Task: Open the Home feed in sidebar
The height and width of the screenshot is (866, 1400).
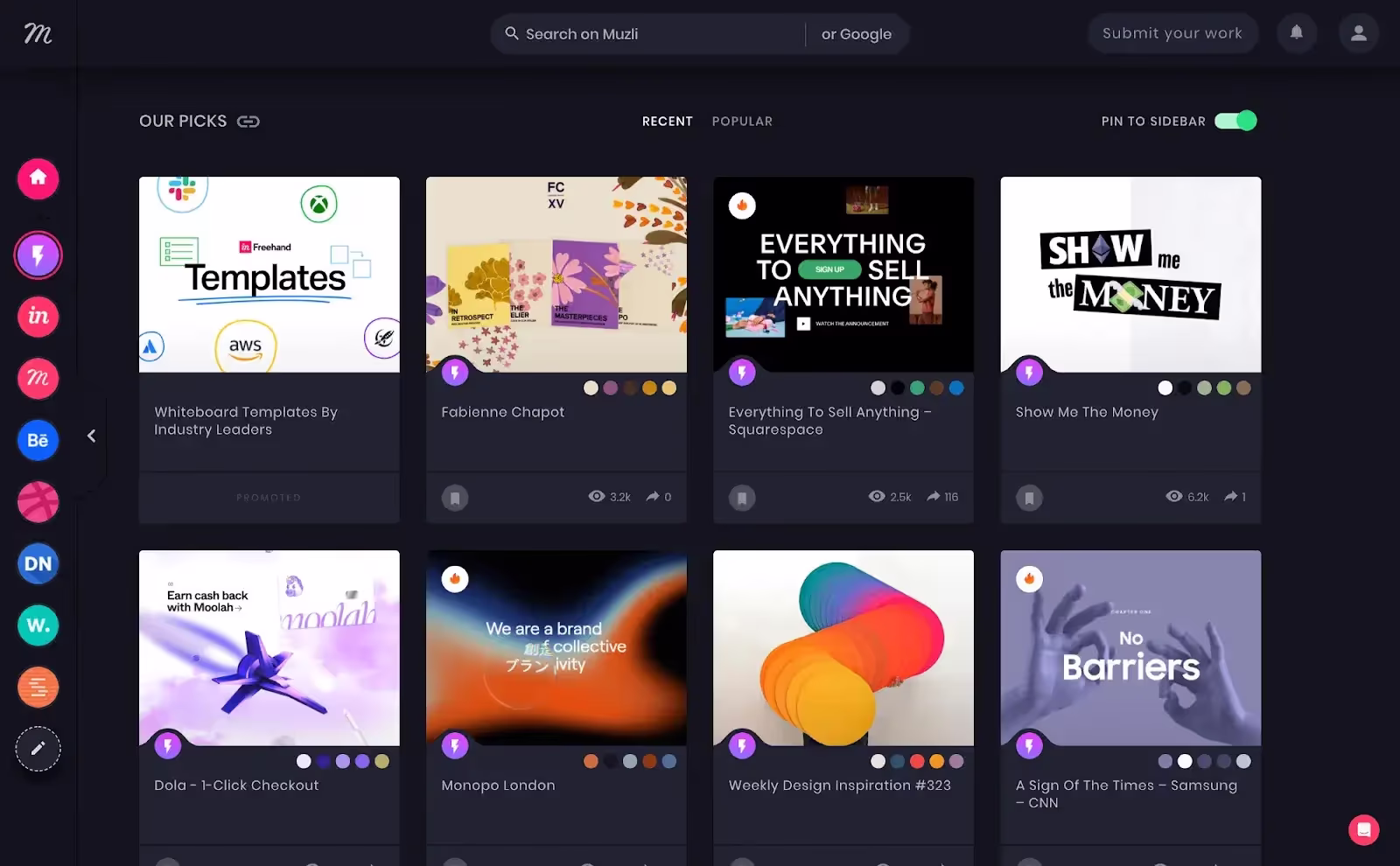Action: [38, 178]
